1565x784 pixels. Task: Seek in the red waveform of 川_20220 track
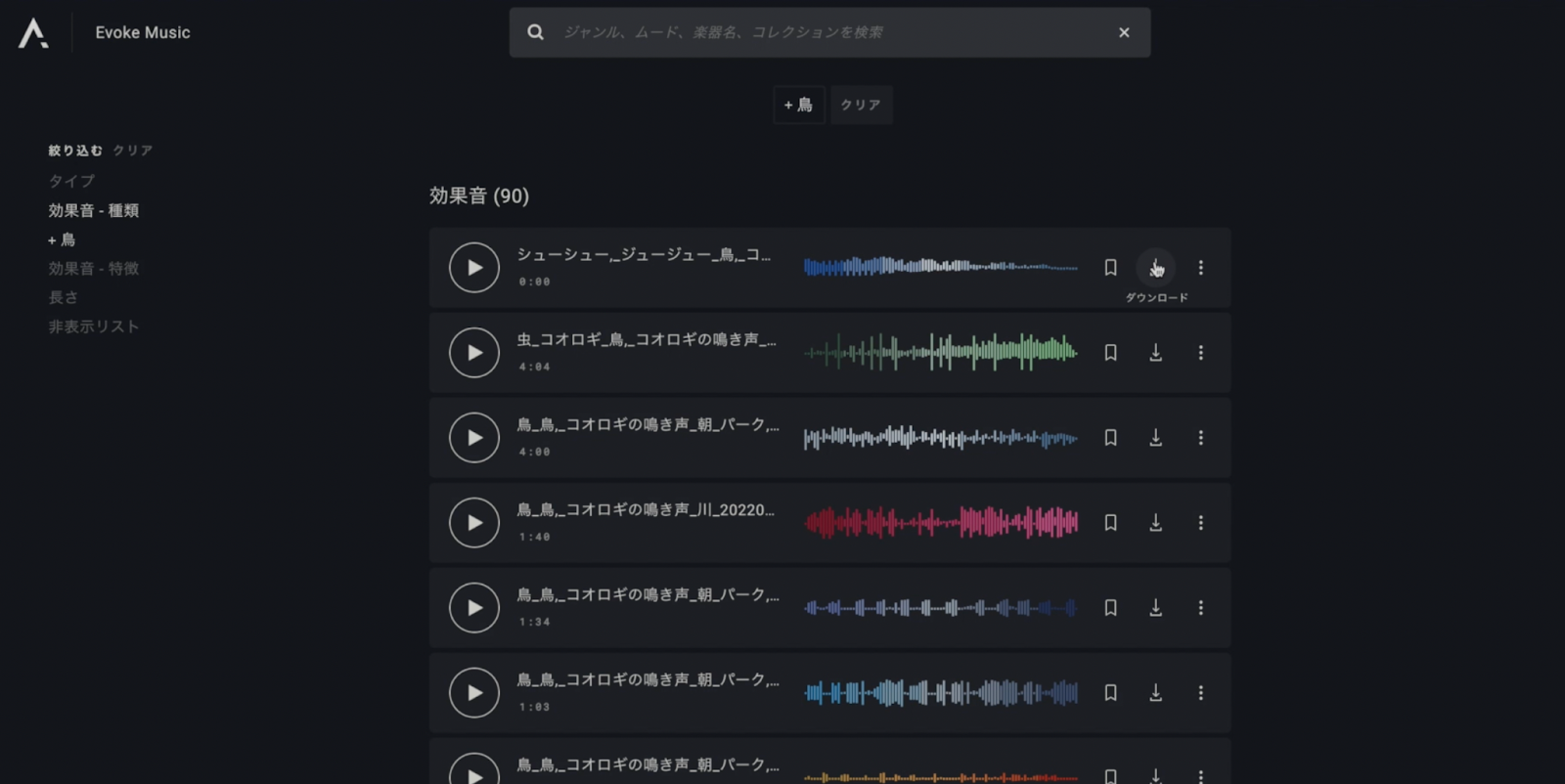(941, 523)
